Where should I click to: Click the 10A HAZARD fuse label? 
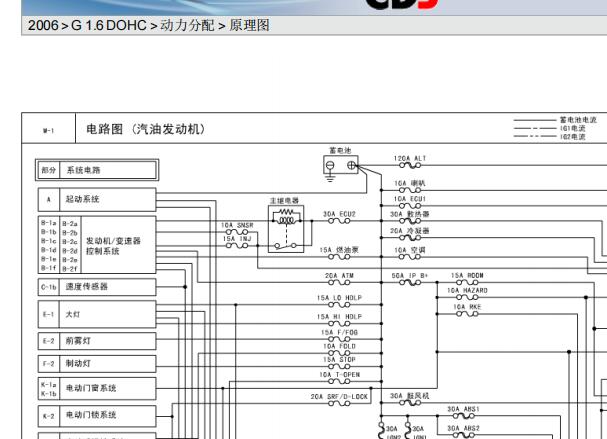click(x=467, y=290)
